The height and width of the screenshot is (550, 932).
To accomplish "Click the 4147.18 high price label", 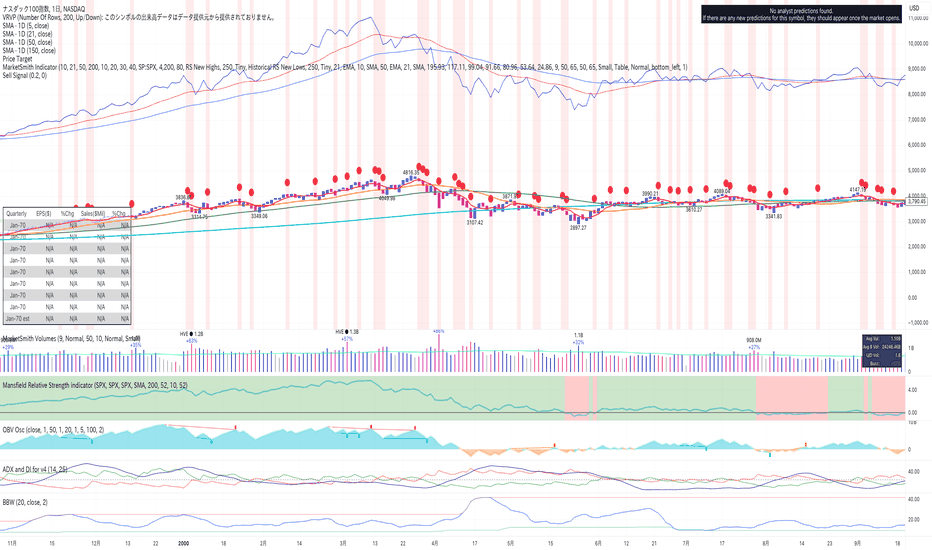I will tap(858, 190).
